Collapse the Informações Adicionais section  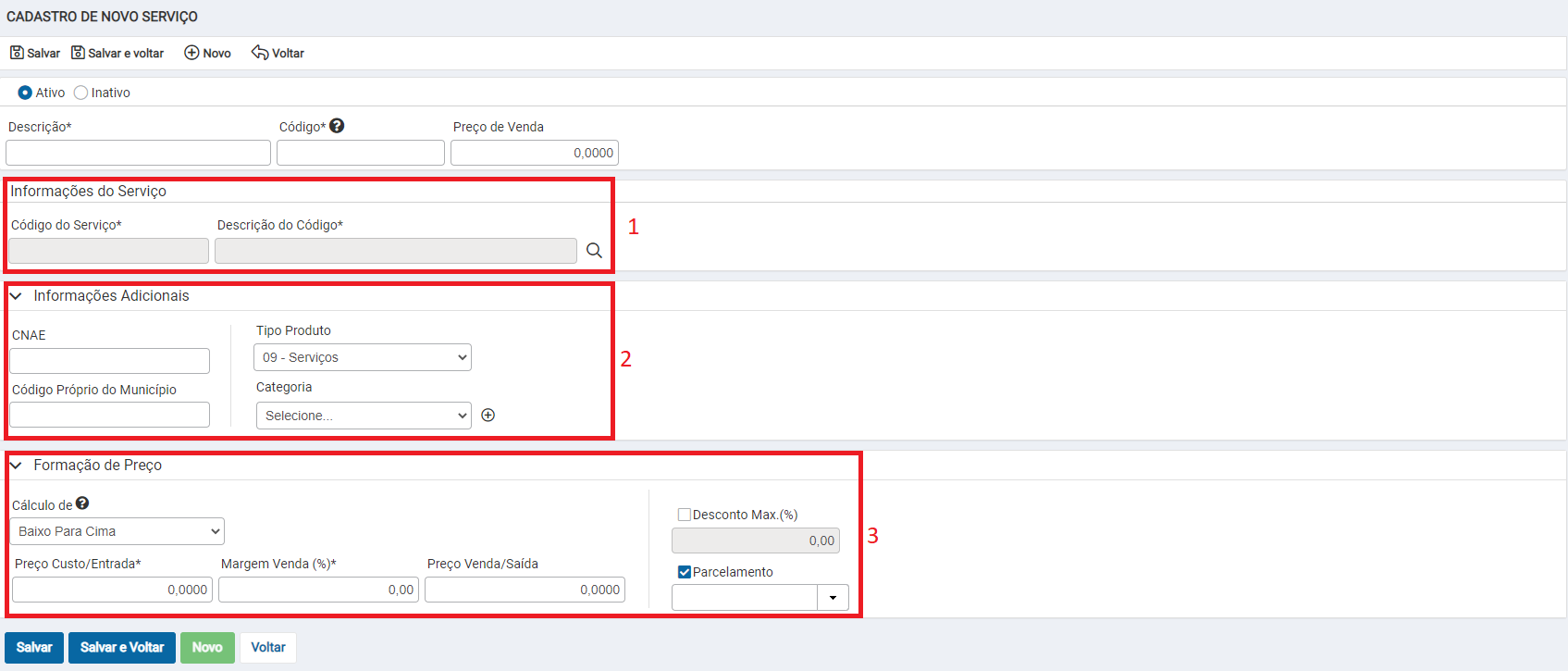[16, 296]
